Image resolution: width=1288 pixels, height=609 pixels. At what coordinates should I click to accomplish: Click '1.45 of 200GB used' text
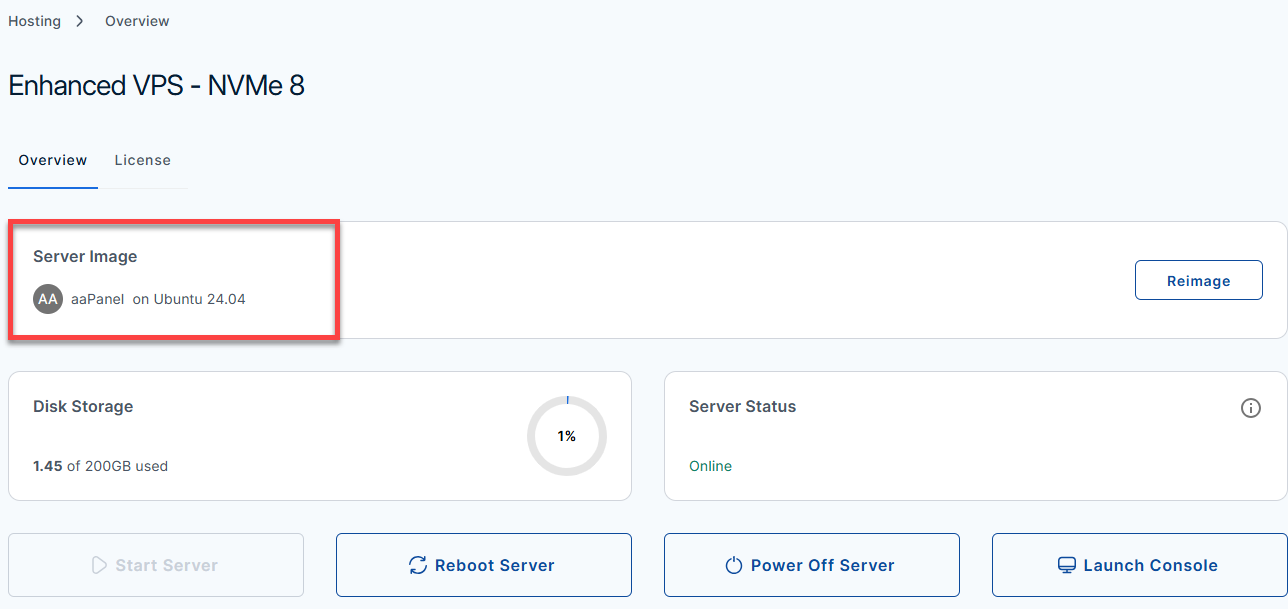click(100, 466)
